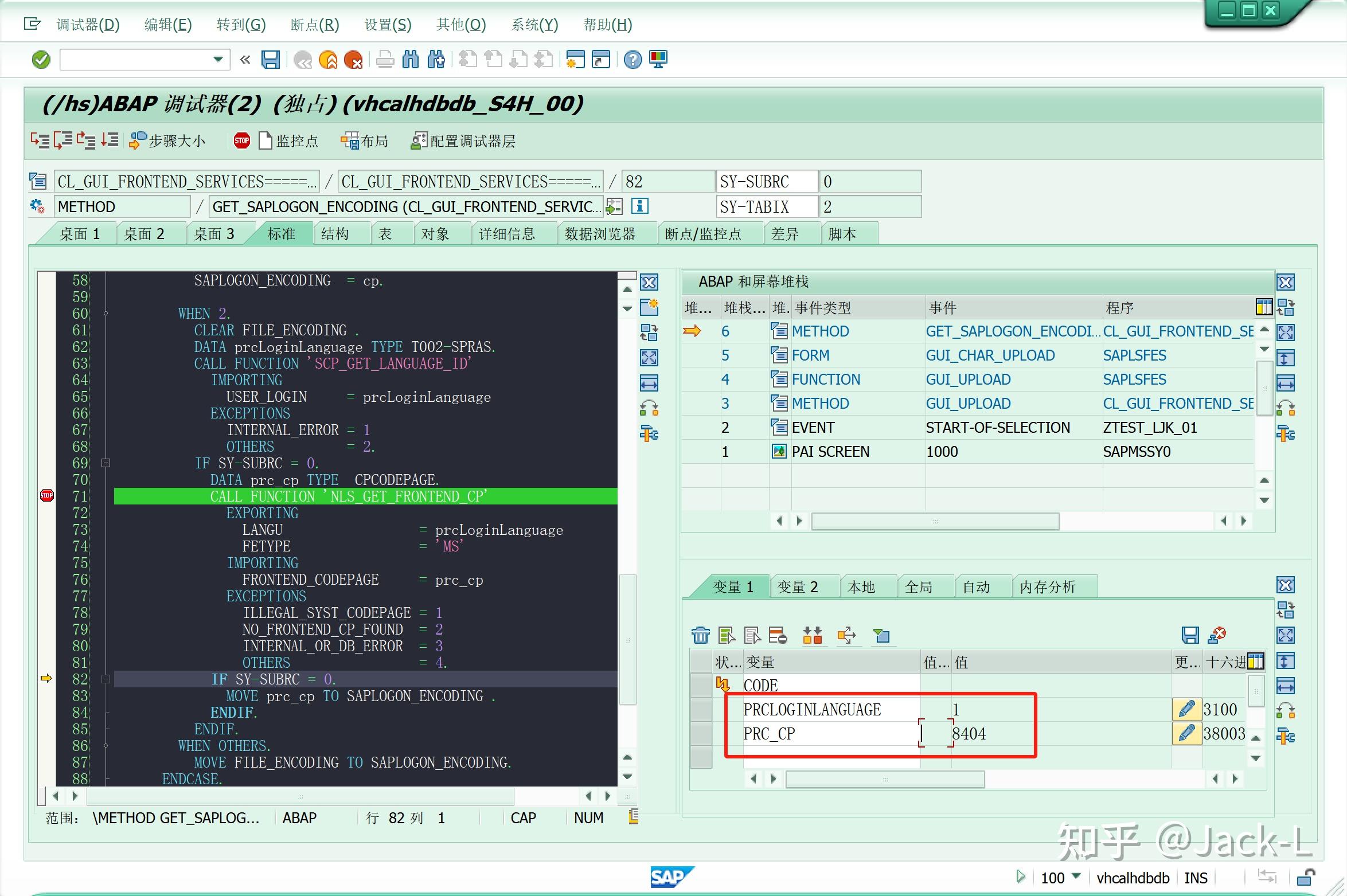
Task: Click the orange Exit icon
Action: [328, 60]
